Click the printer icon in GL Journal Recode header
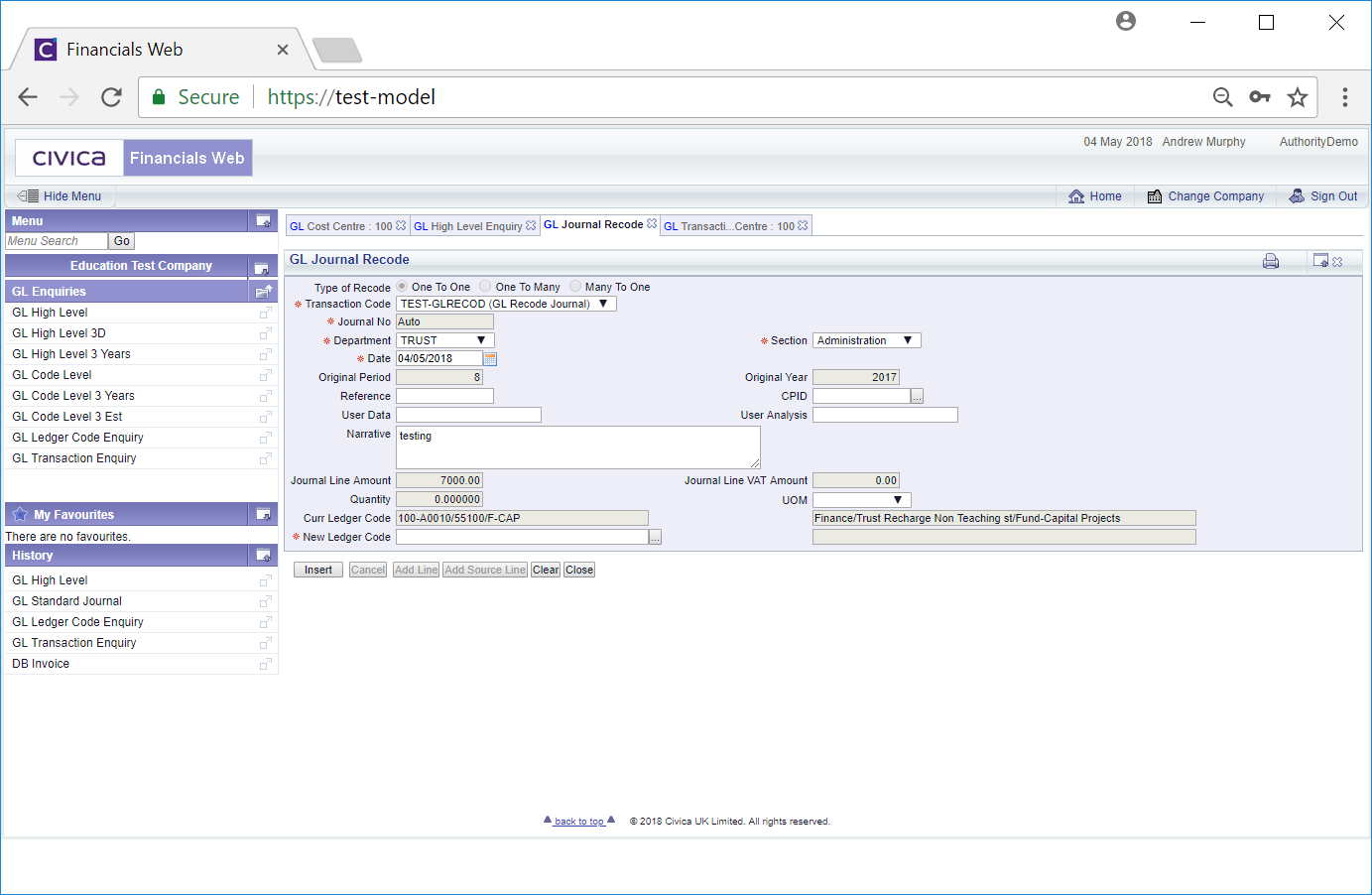Image resolution: width=1372 pixels, height=895 pixels. point(1271,261)
